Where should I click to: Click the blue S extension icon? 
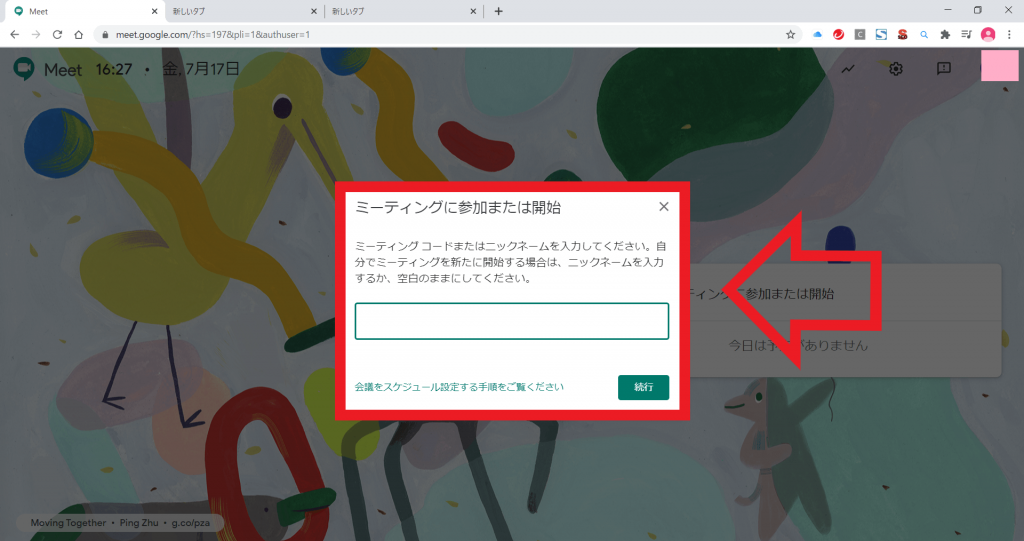click(x=881, y=35)
